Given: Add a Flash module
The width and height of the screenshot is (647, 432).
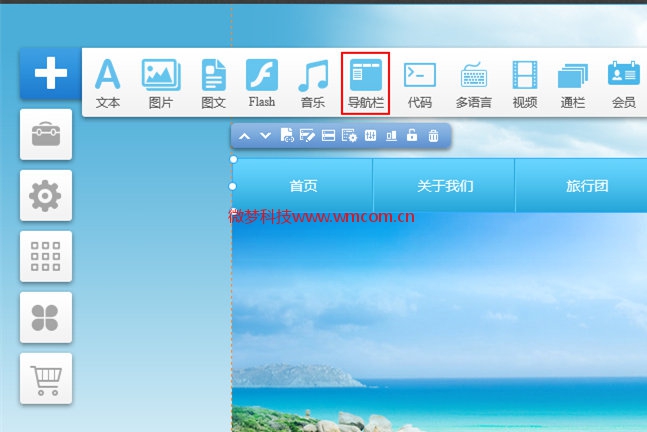Looking at the screenshot, I should click(262, 84).
